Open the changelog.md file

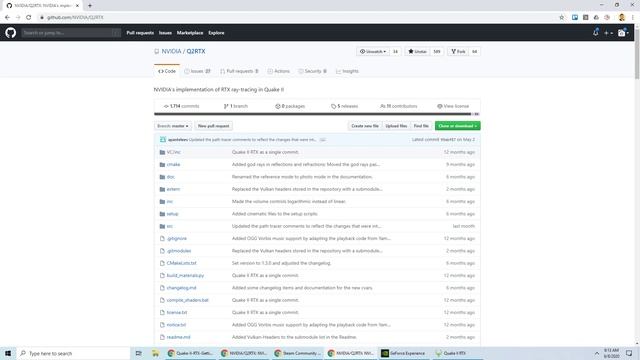click(182, 288)
